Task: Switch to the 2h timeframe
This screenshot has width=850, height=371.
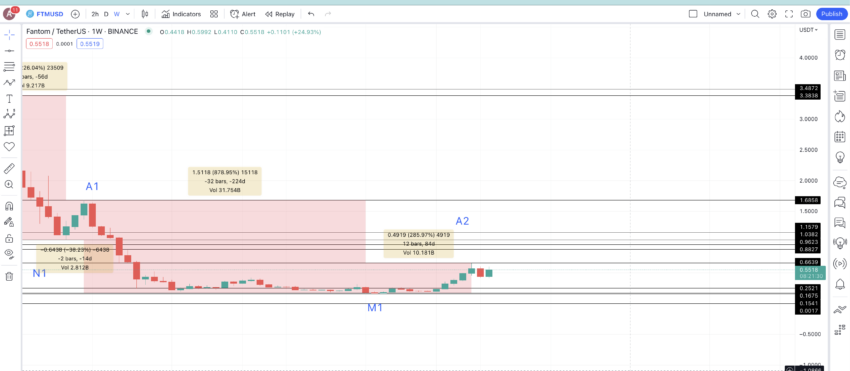Action: coord(95,14)
